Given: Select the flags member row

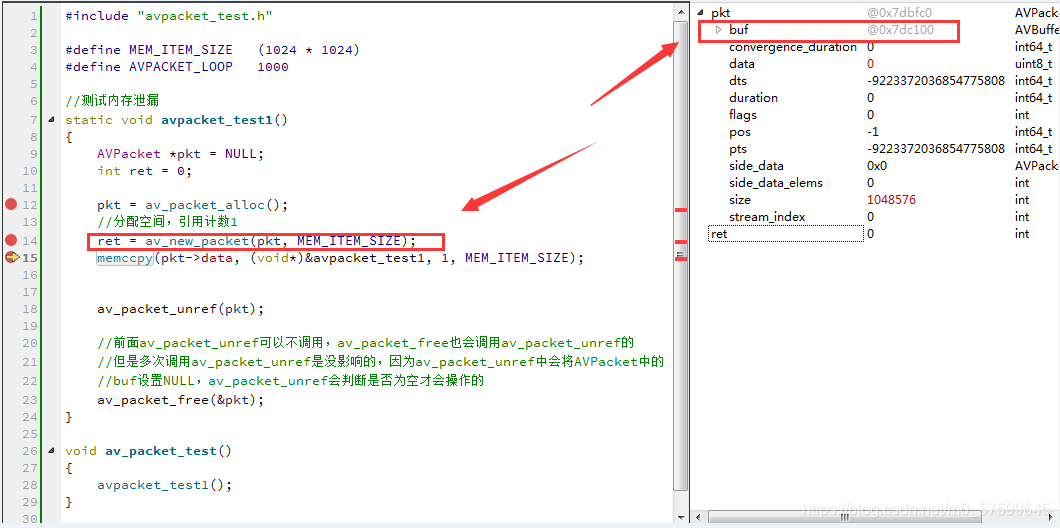Looking at the screenshot, I should [x=877, y=115].
